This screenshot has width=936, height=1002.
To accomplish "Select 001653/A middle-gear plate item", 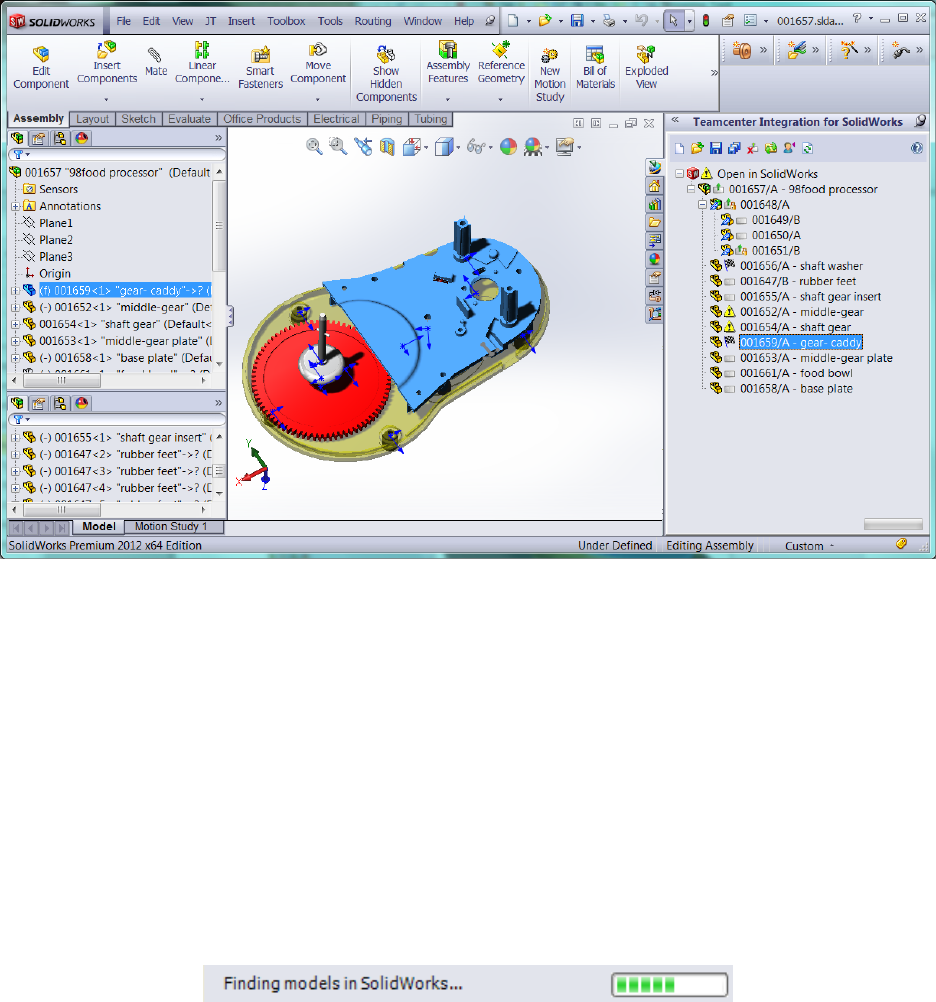I will point(816,358).
